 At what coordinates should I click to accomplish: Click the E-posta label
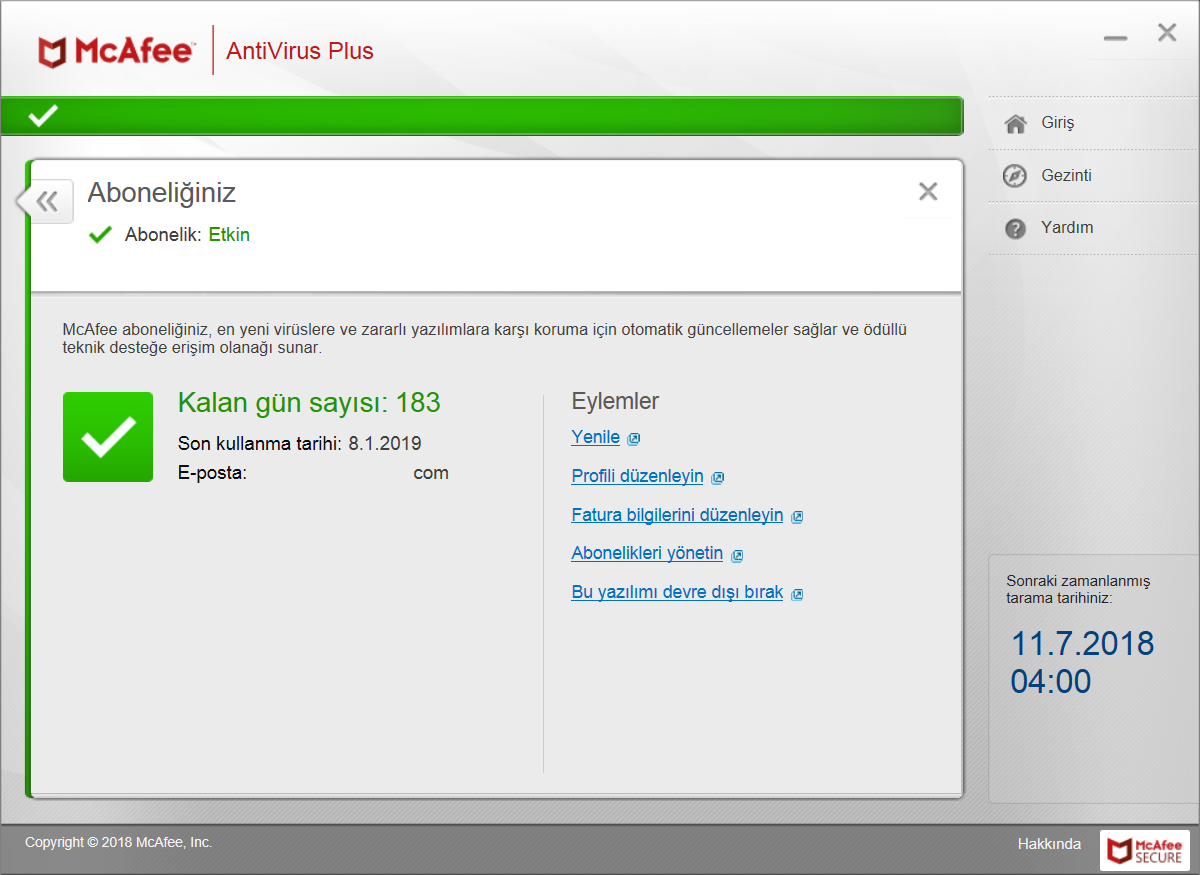pyautogui.click(x=212, y=473)
